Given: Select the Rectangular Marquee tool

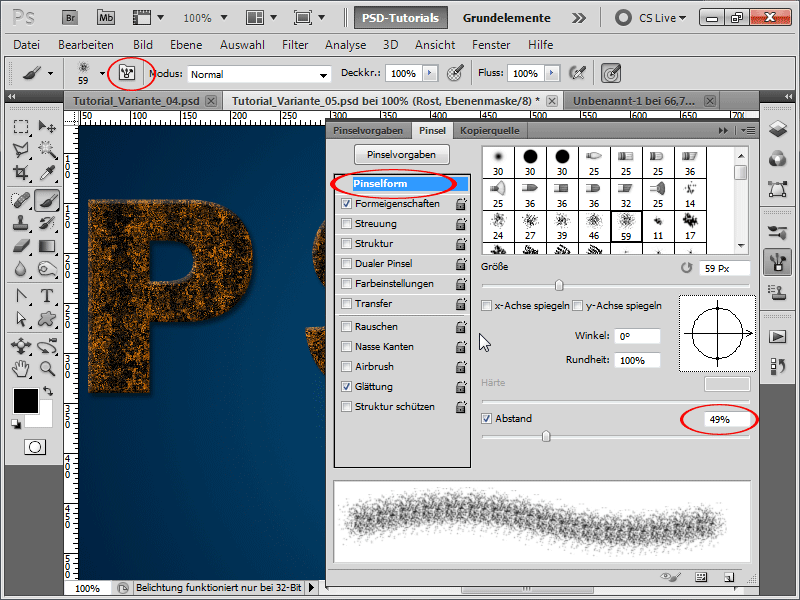Looking at the screenshot, I should [21, 127].
